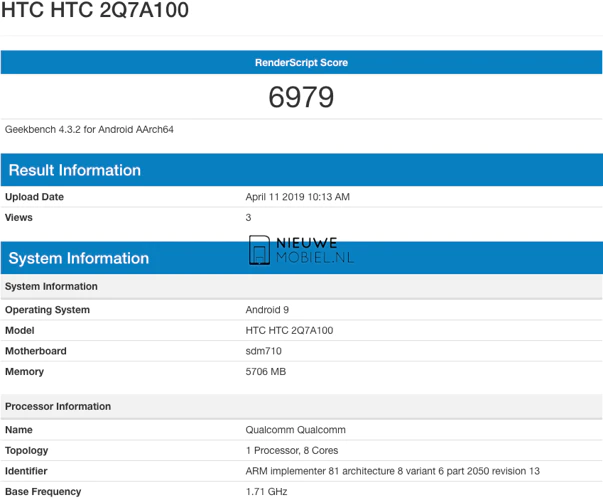Viewport: 603px width, 500px height.
Task: Select the Android 9 value
Action: 267,310
